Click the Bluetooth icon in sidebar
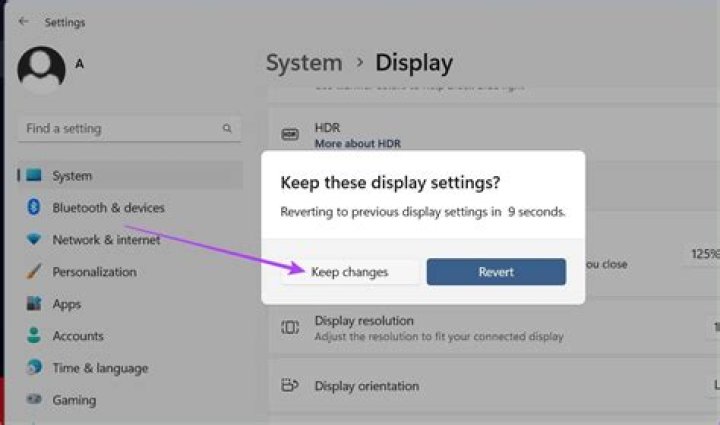This screenshot has width=720, height=425. pos(34,207)
